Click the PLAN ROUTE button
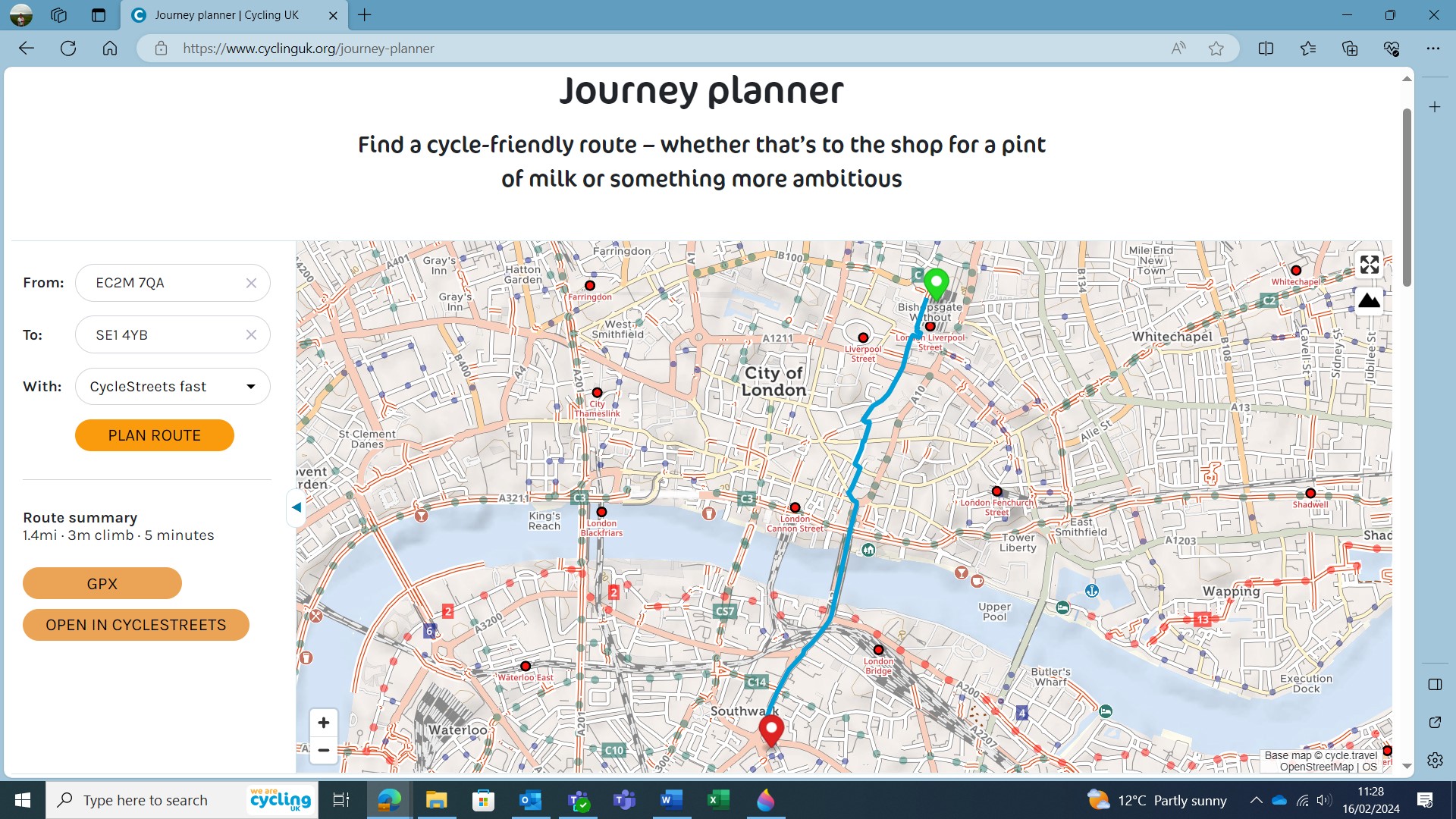The image size is (1456, 819). pos(154,435)
